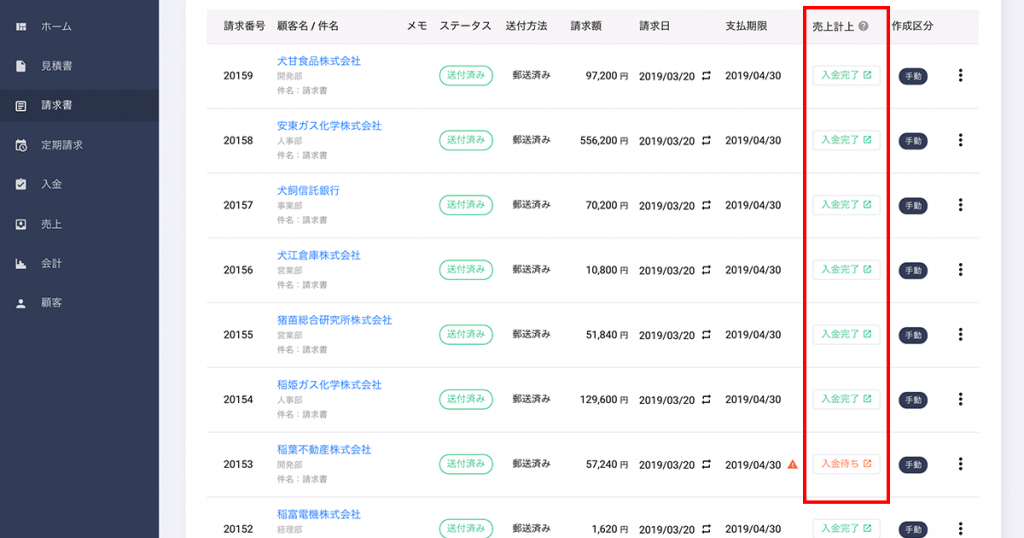This screenshot has width=1024, height=538.
Task: Click 送付済み status badge for invoice 20154
Action: click(x=466, y=398)
